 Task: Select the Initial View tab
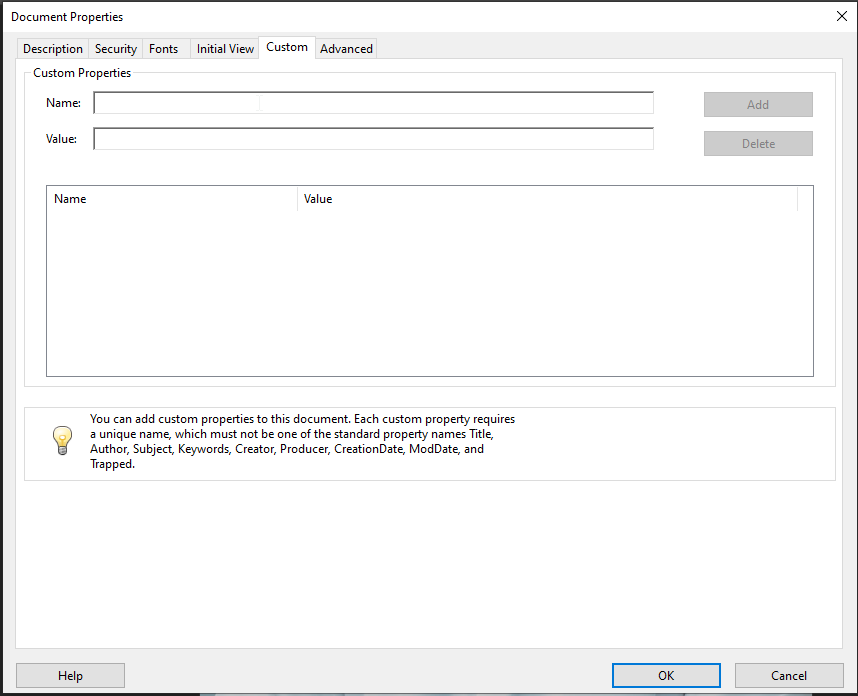click(225, 49)
